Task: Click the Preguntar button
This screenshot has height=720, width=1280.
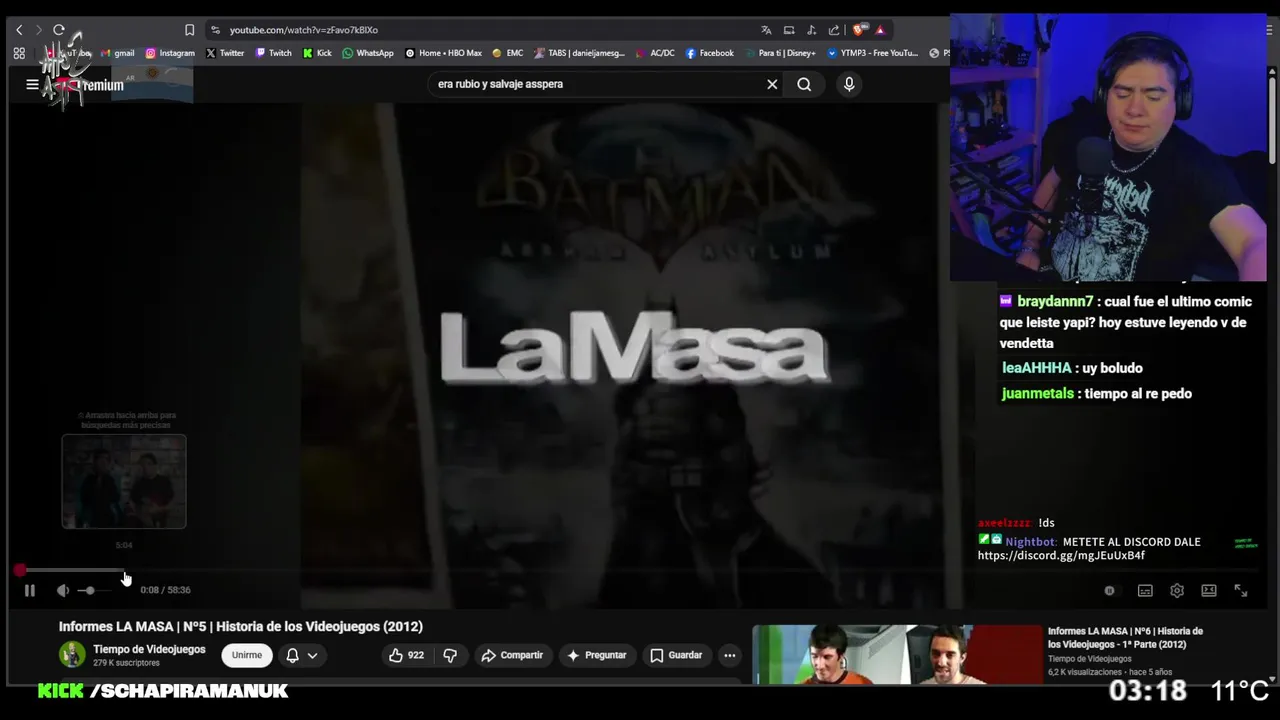Action: click(596, 655)
